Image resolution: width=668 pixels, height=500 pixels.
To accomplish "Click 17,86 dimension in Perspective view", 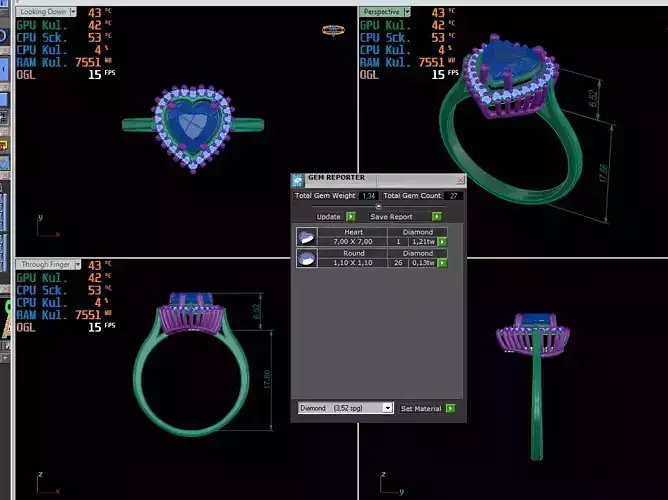I will pos(603,173).
